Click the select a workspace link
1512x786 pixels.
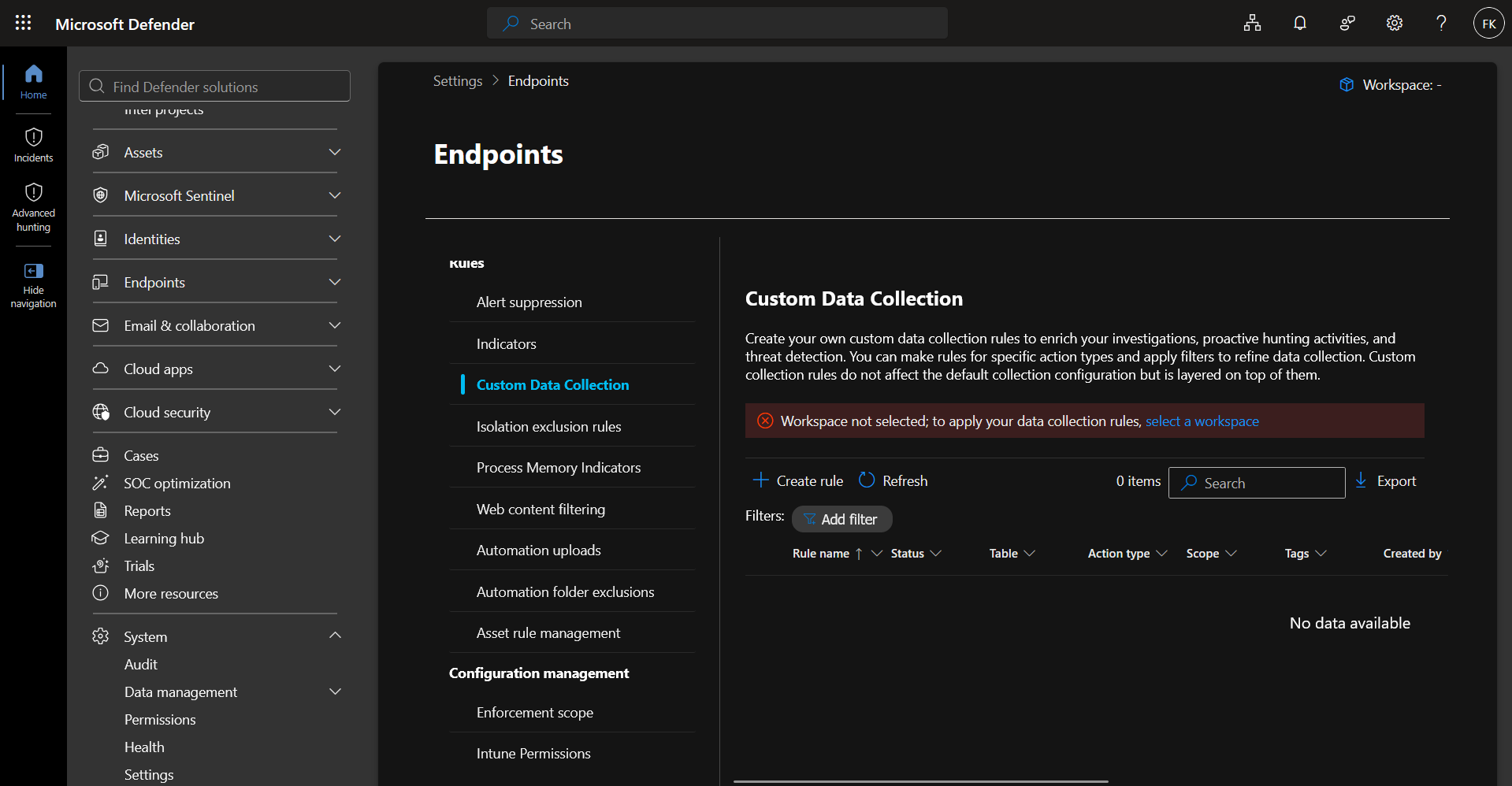coord(1202,421)
